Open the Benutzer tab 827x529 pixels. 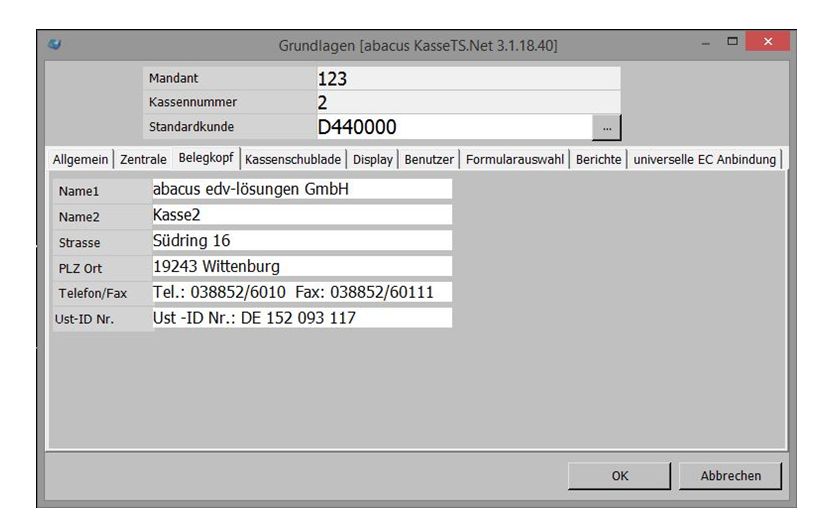[429, 159]
